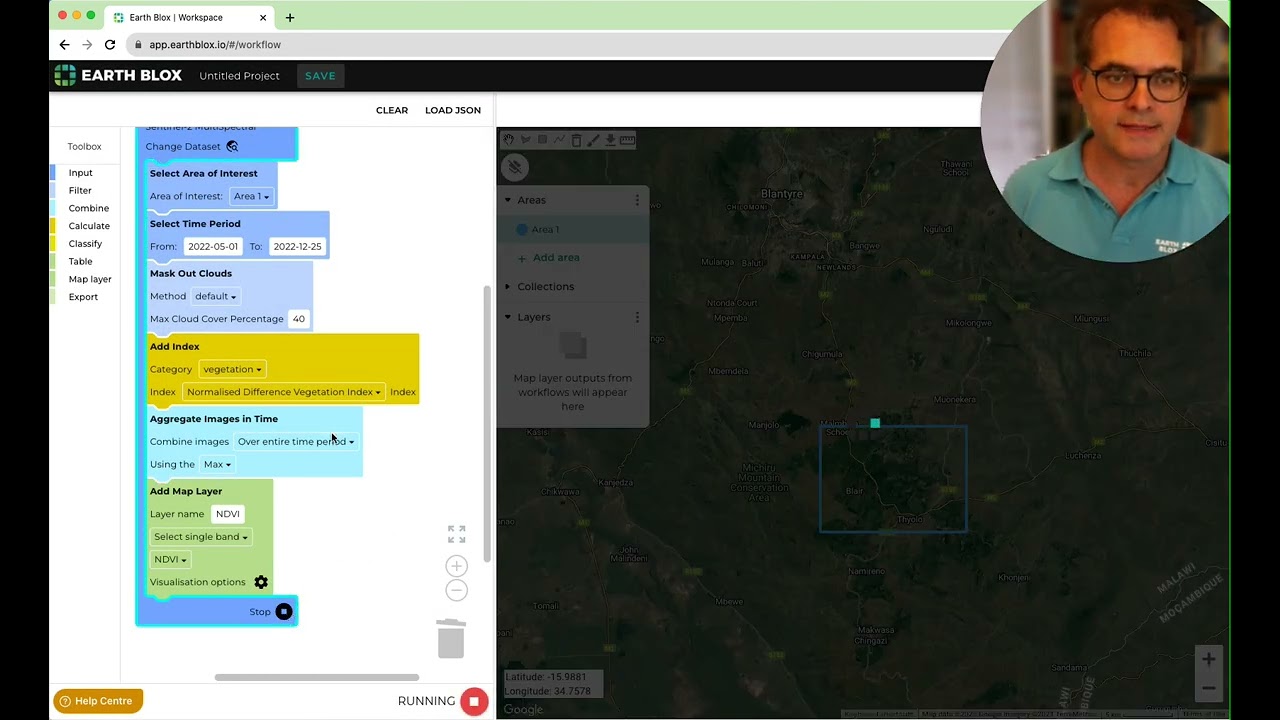Open a new browser tab
Screen dimensions: 1280x720
290,17
